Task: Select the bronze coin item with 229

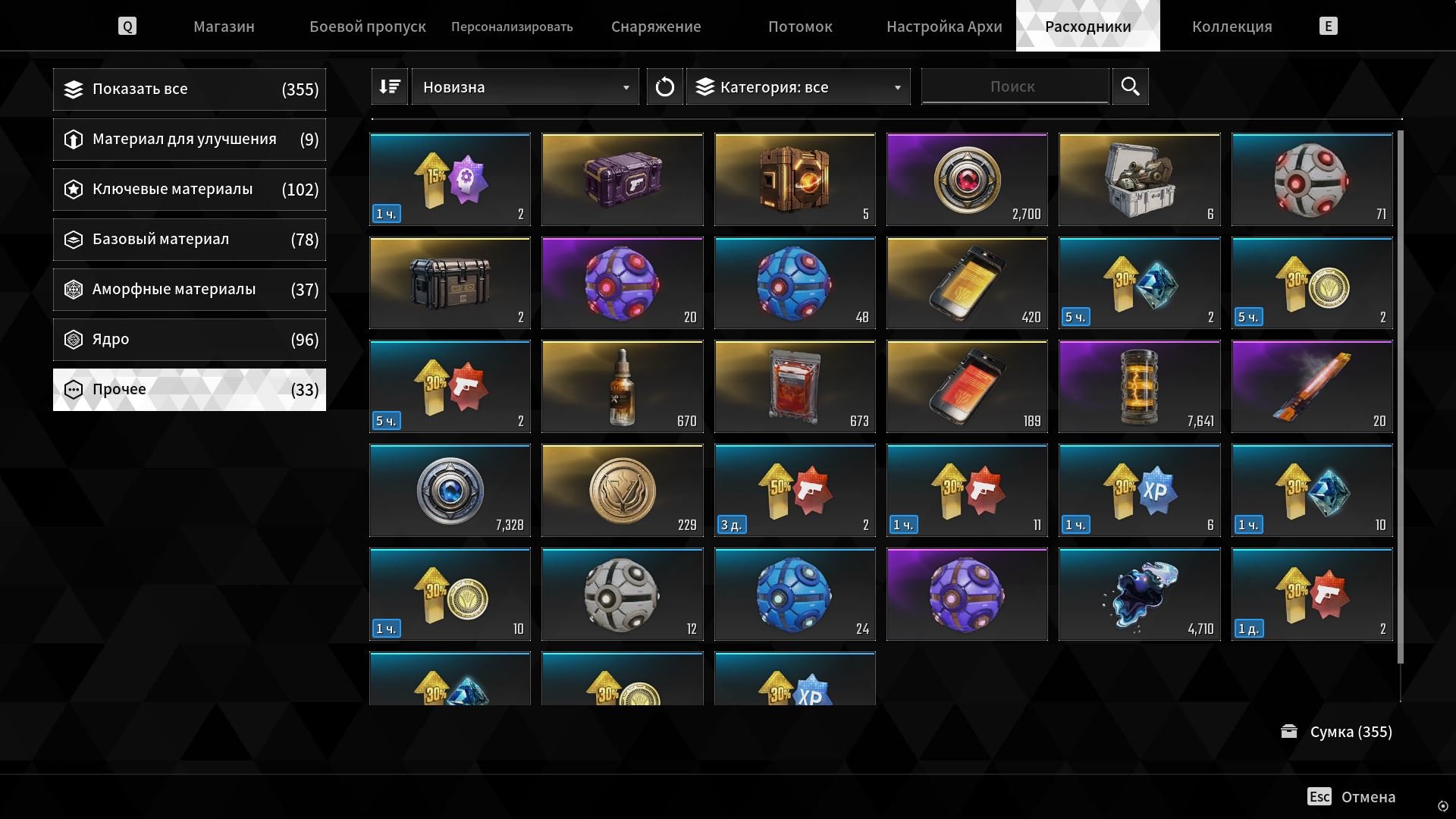Action: [623, 490]
